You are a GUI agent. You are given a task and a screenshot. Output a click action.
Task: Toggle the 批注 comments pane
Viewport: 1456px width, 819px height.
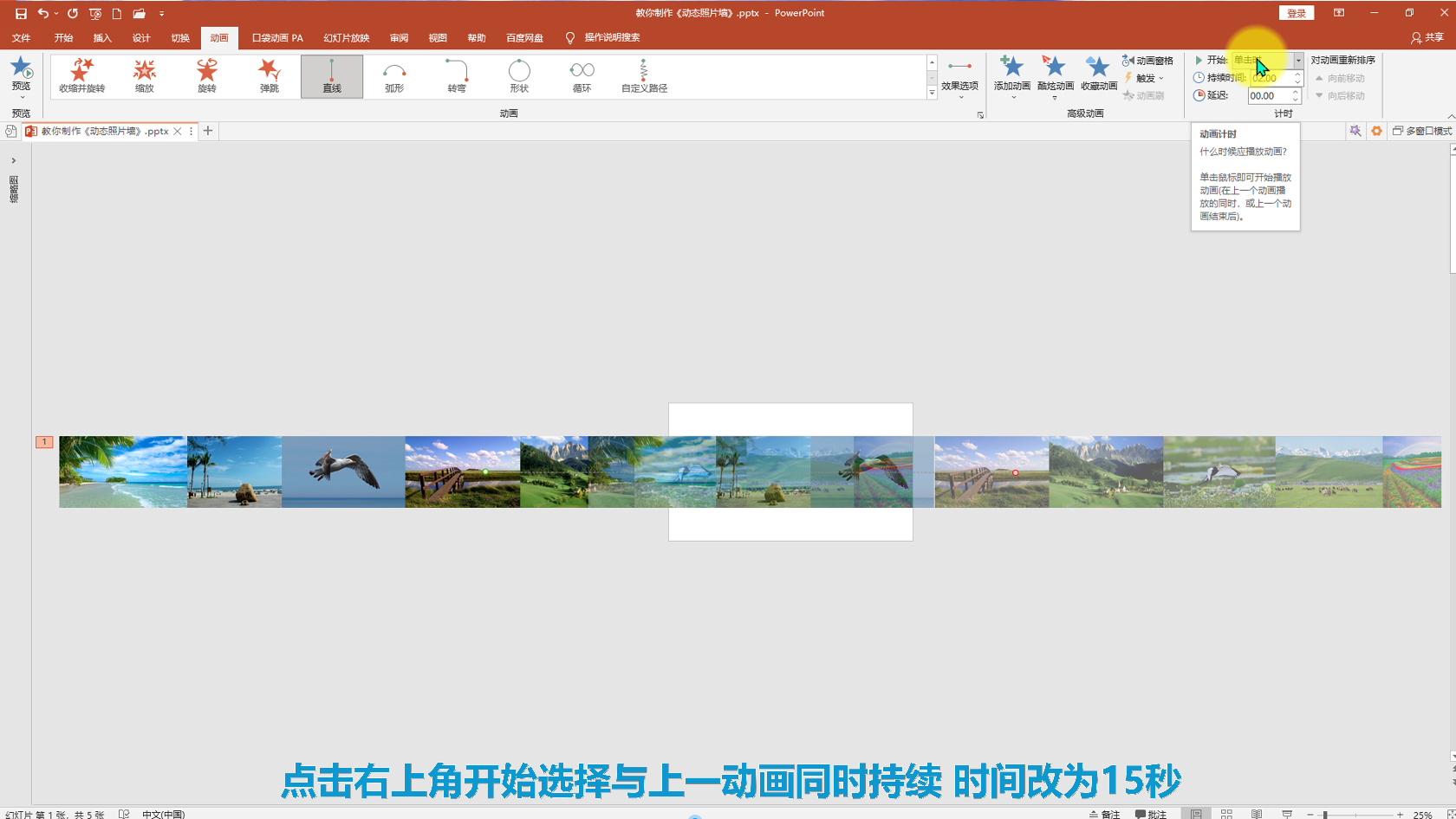tap(1151, 814)
